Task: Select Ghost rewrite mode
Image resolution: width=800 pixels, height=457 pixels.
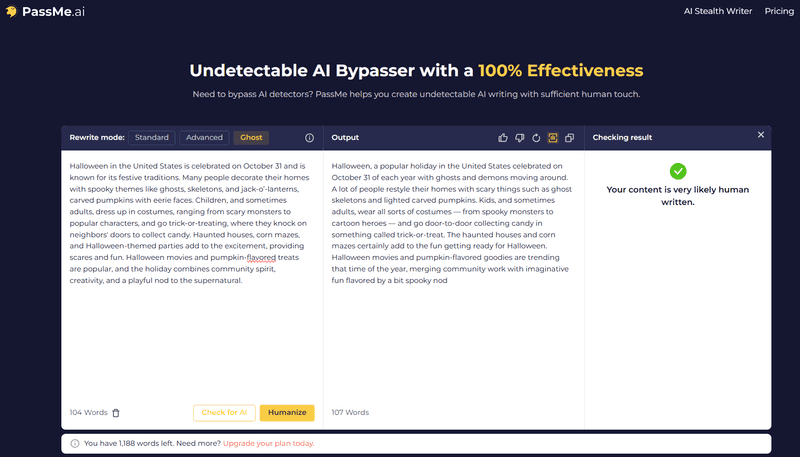Action: click(251, 137)
